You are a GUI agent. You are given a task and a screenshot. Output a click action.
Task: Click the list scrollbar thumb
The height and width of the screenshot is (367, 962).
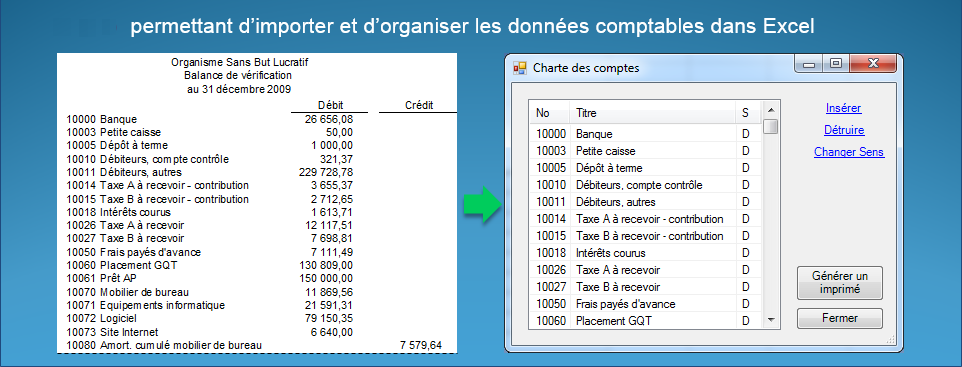[x=771, y=127]
